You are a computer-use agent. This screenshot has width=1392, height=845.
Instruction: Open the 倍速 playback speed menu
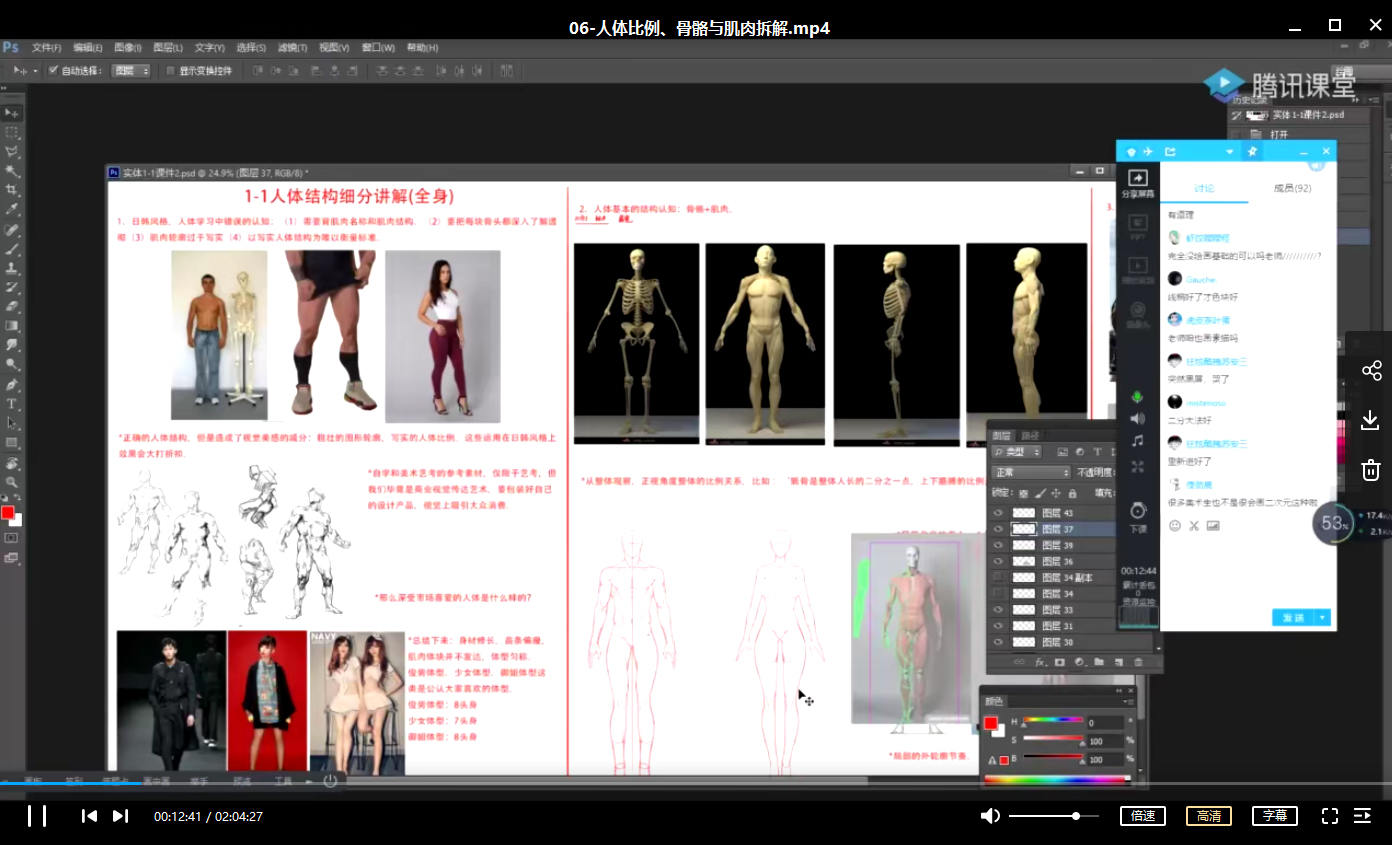coord(1143,816)
